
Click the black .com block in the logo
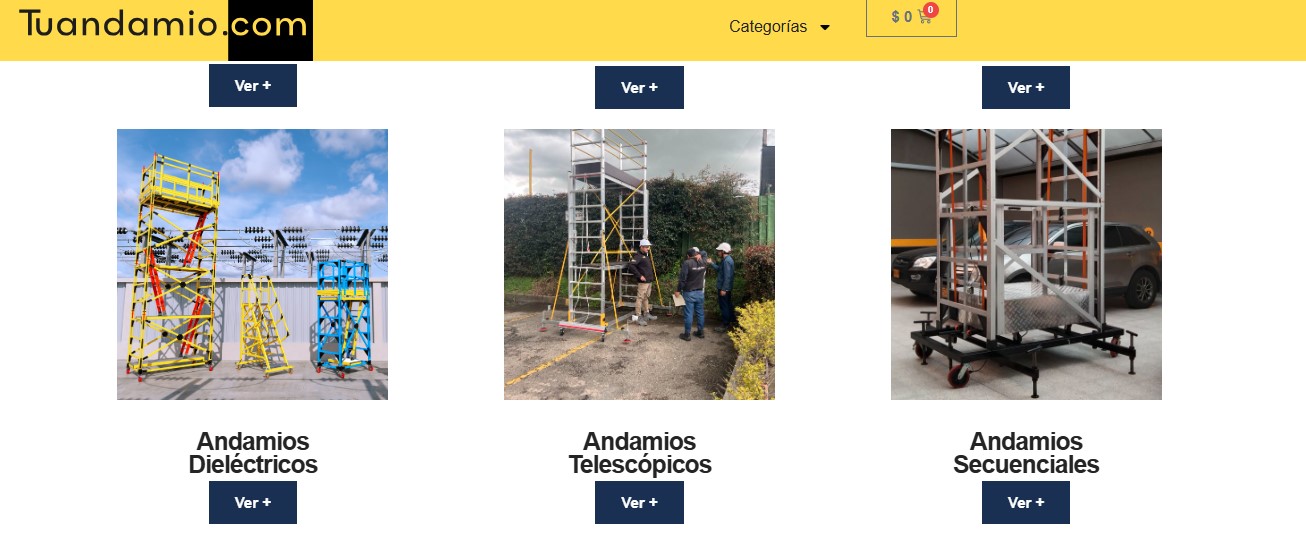point(270,30)
